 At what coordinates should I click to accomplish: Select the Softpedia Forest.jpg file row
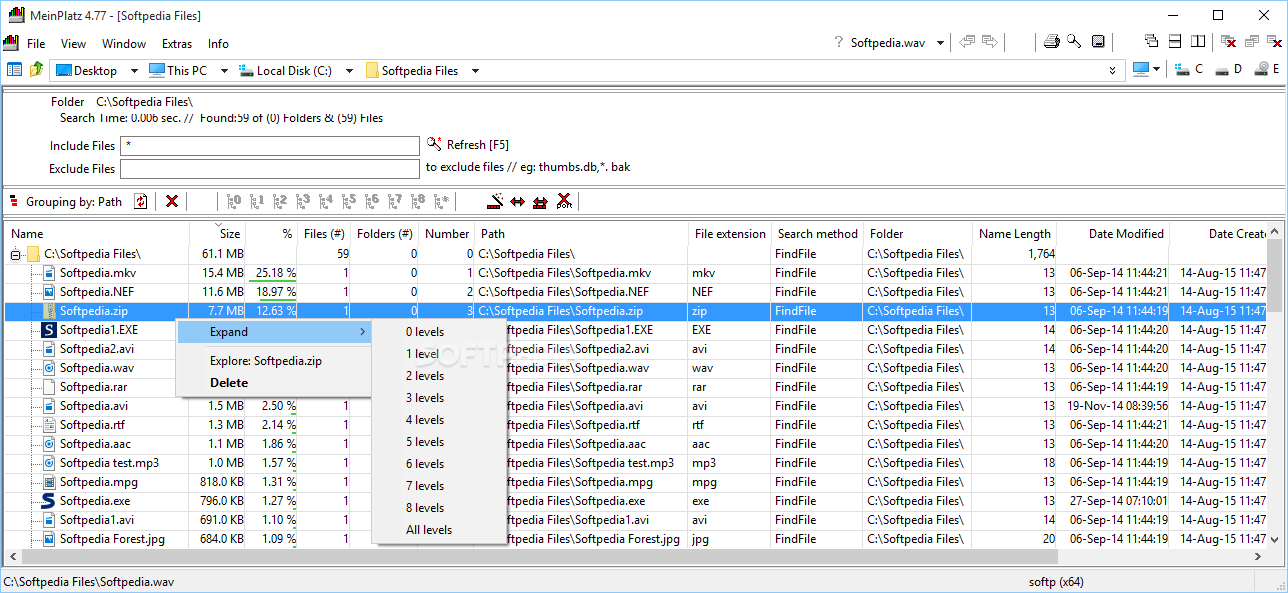(x=636, y=539)
